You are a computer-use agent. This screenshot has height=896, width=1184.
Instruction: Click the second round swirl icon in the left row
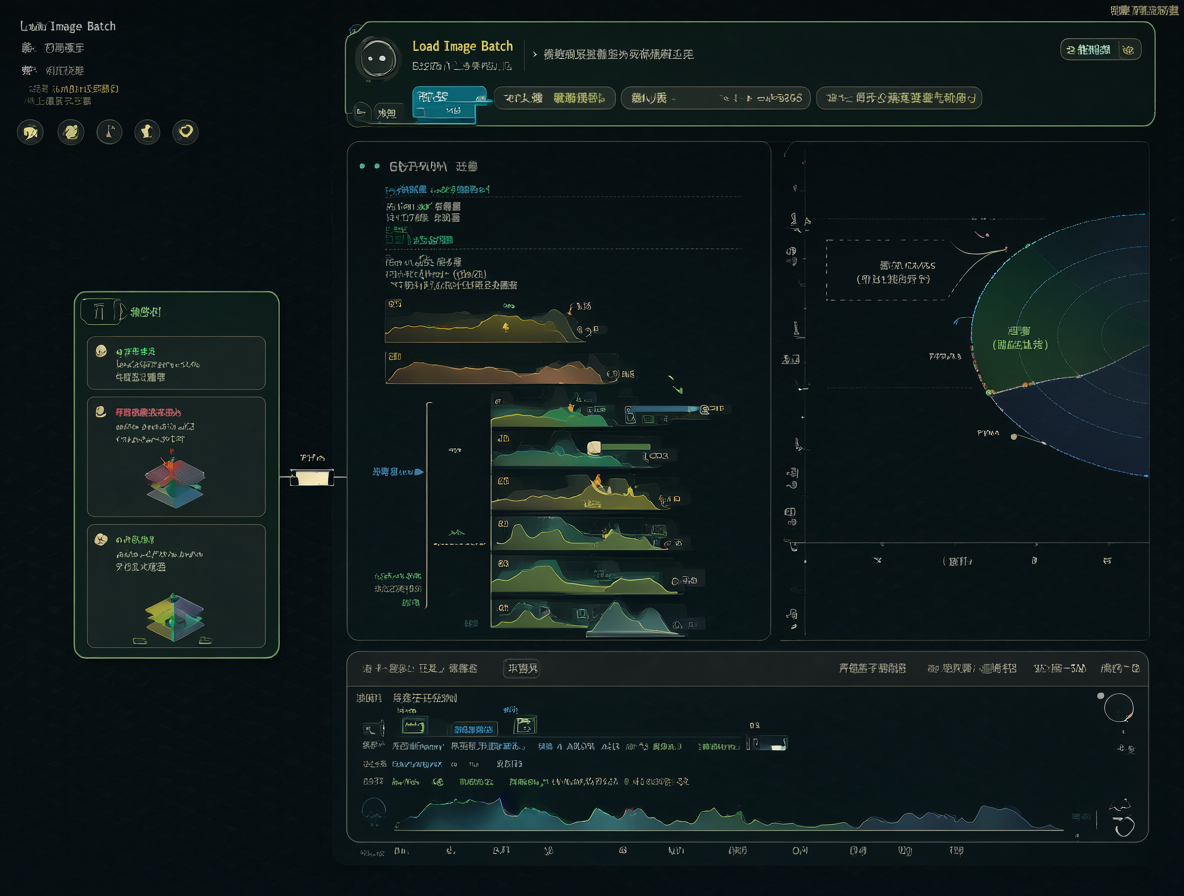71,132
